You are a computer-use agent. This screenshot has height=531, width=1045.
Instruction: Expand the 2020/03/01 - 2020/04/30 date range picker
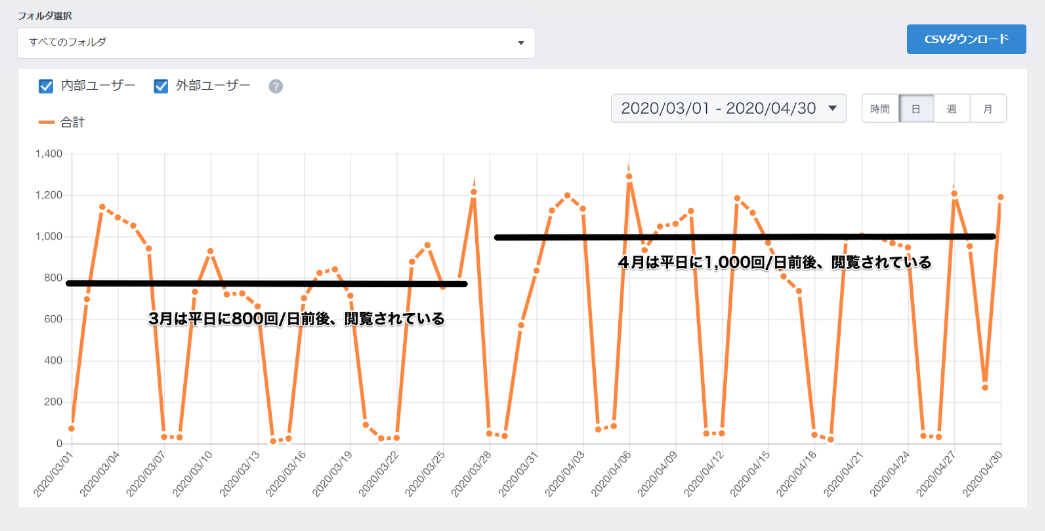(x=728, y=108)
